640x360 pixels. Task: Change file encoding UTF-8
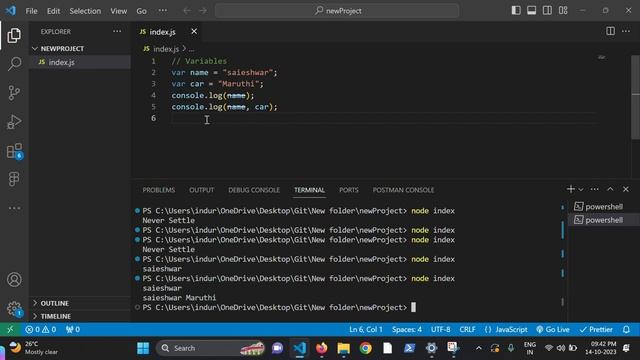click(x=441, y=329)
